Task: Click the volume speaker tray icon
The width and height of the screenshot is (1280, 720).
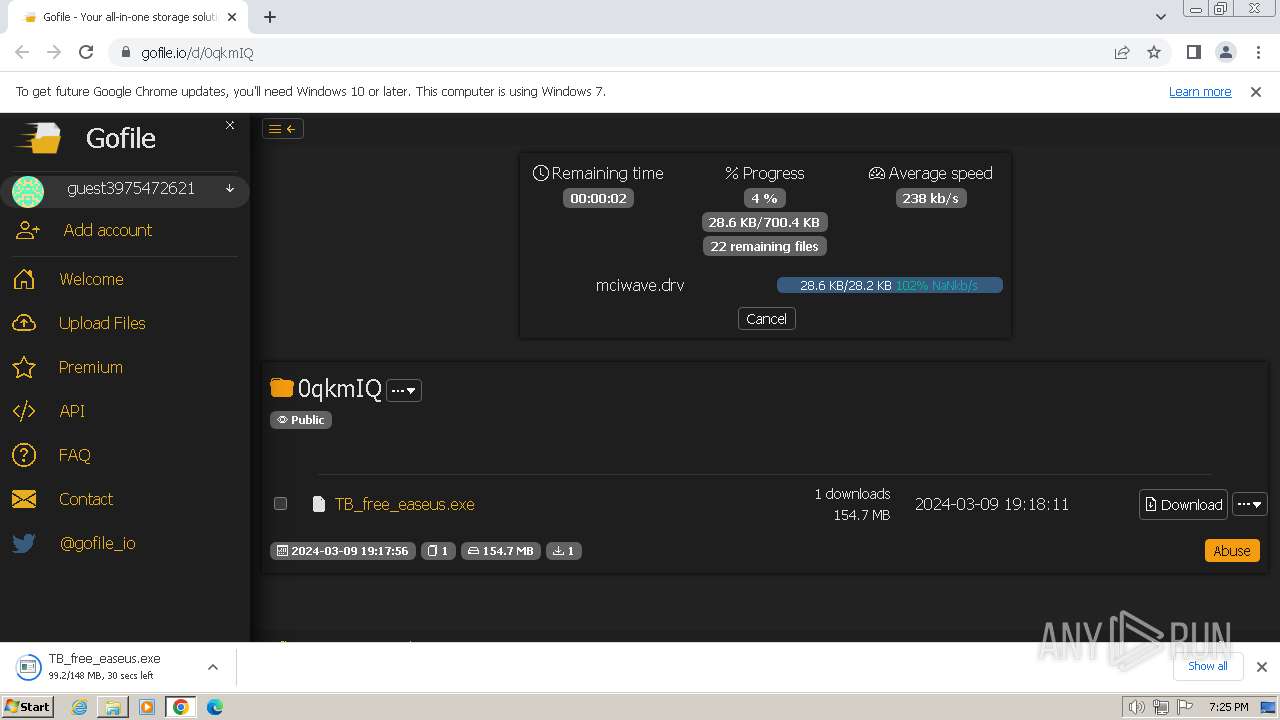Action: (1137, 707)
